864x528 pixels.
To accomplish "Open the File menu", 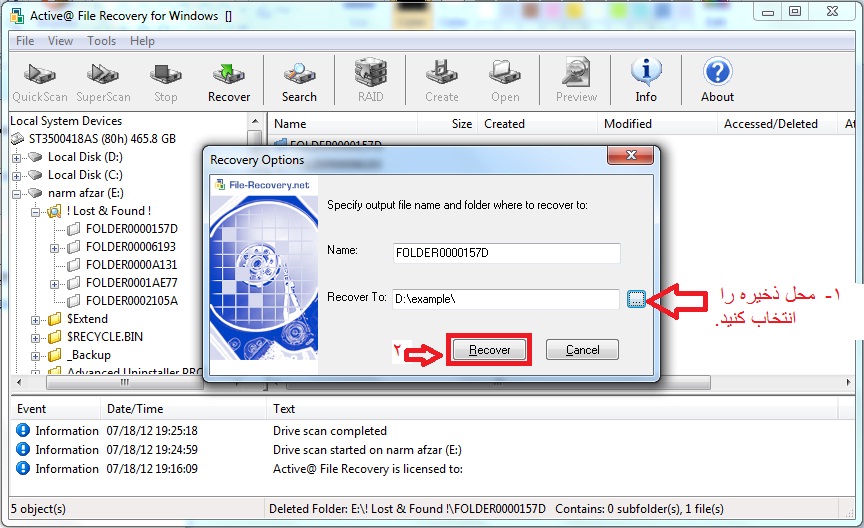I will [25, 41].
